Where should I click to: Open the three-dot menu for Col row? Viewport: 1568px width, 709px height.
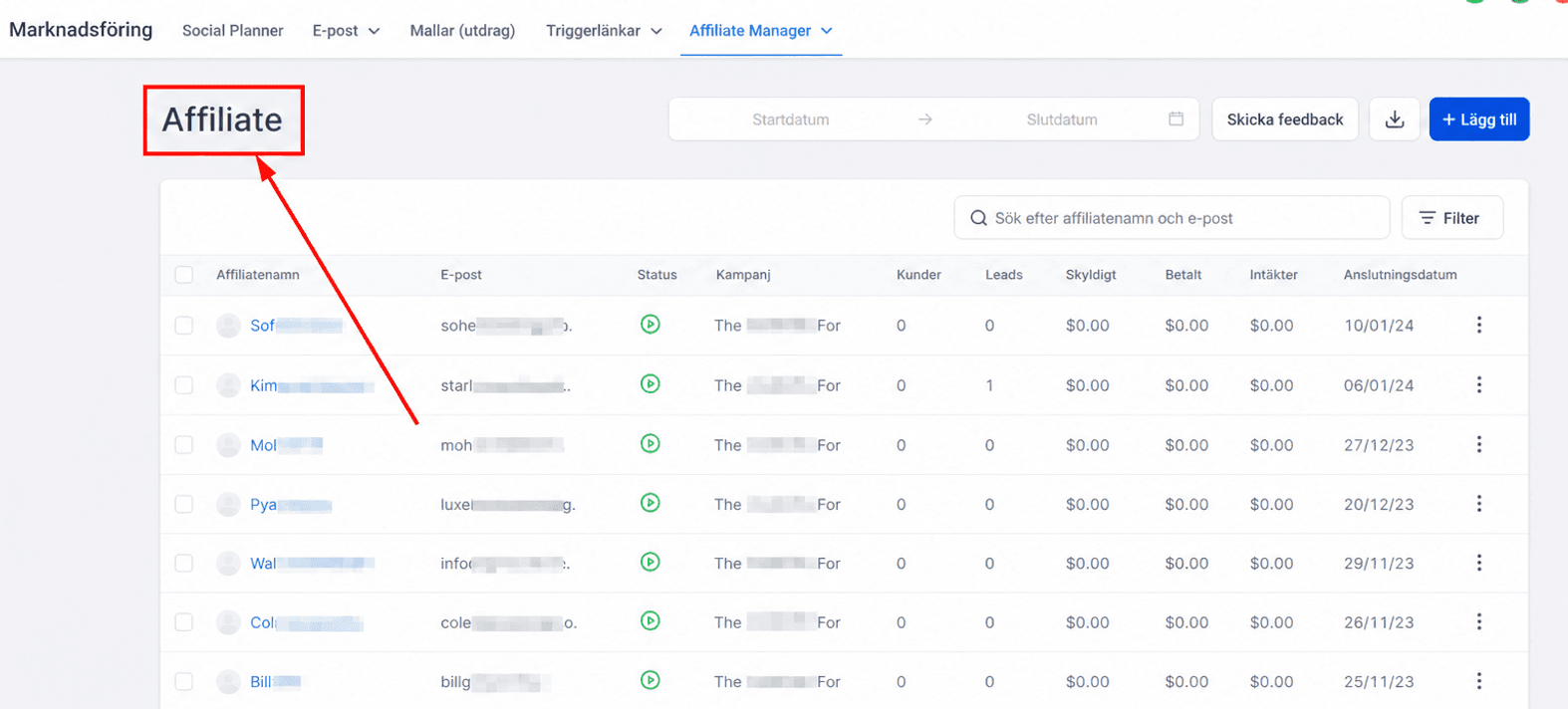point(1479,621)
